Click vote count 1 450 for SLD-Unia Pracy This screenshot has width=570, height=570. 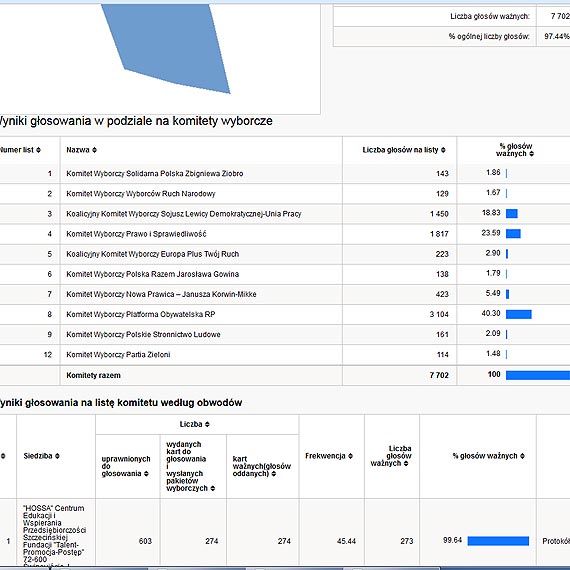click(439, 214)
